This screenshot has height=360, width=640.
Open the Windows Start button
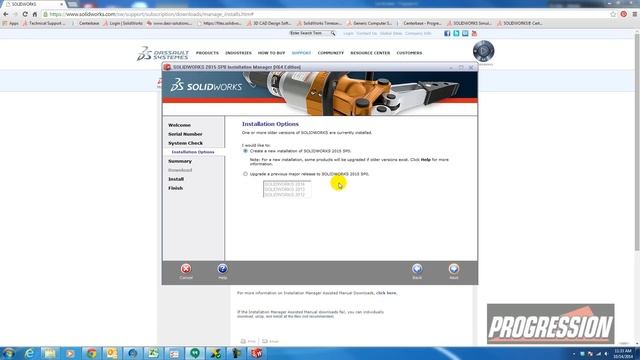click(9, 353)
